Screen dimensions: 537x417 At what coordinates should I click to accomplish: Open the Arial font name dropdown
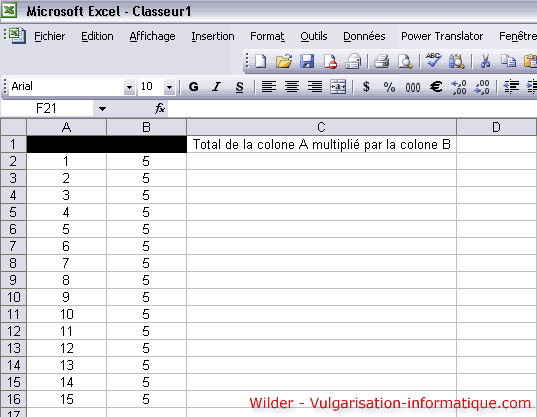click(x=129, y=87)
